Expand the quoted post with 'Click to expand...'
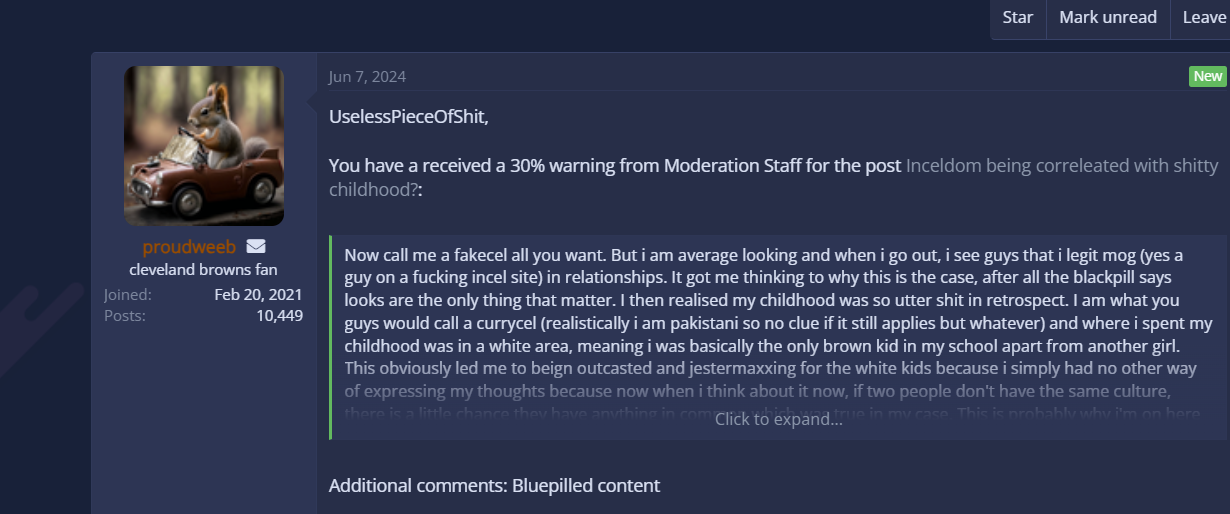Screen dimensions: 1230x514 click(x=778, y=419)
